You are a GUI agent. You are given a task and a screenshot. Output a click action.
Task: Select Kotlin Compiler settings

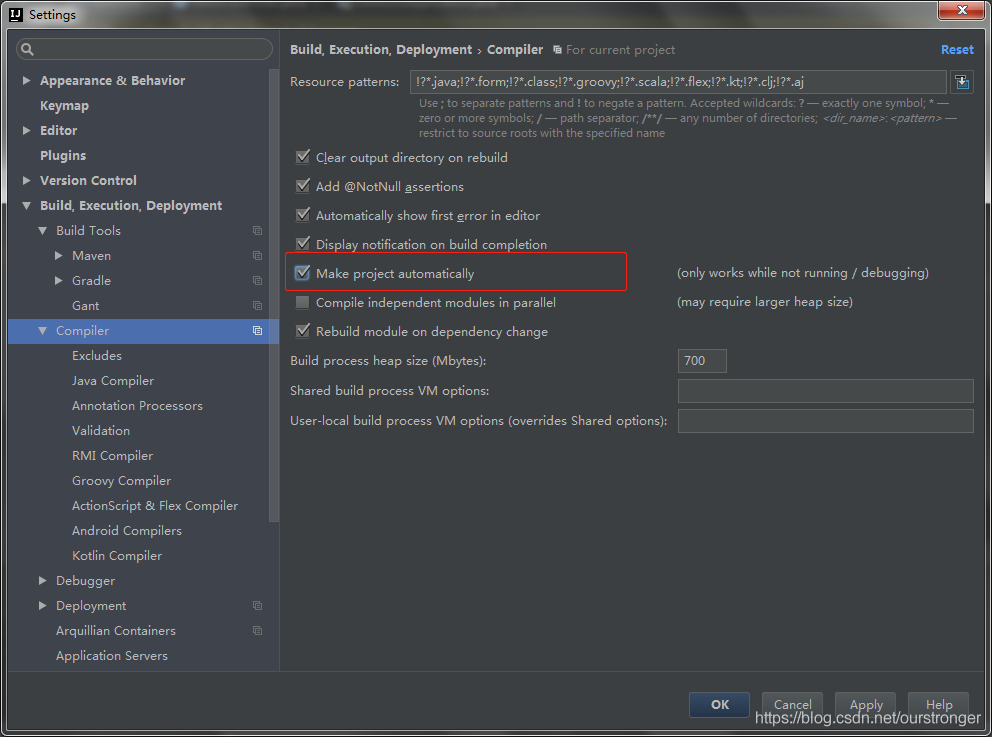tap(117, 555)
